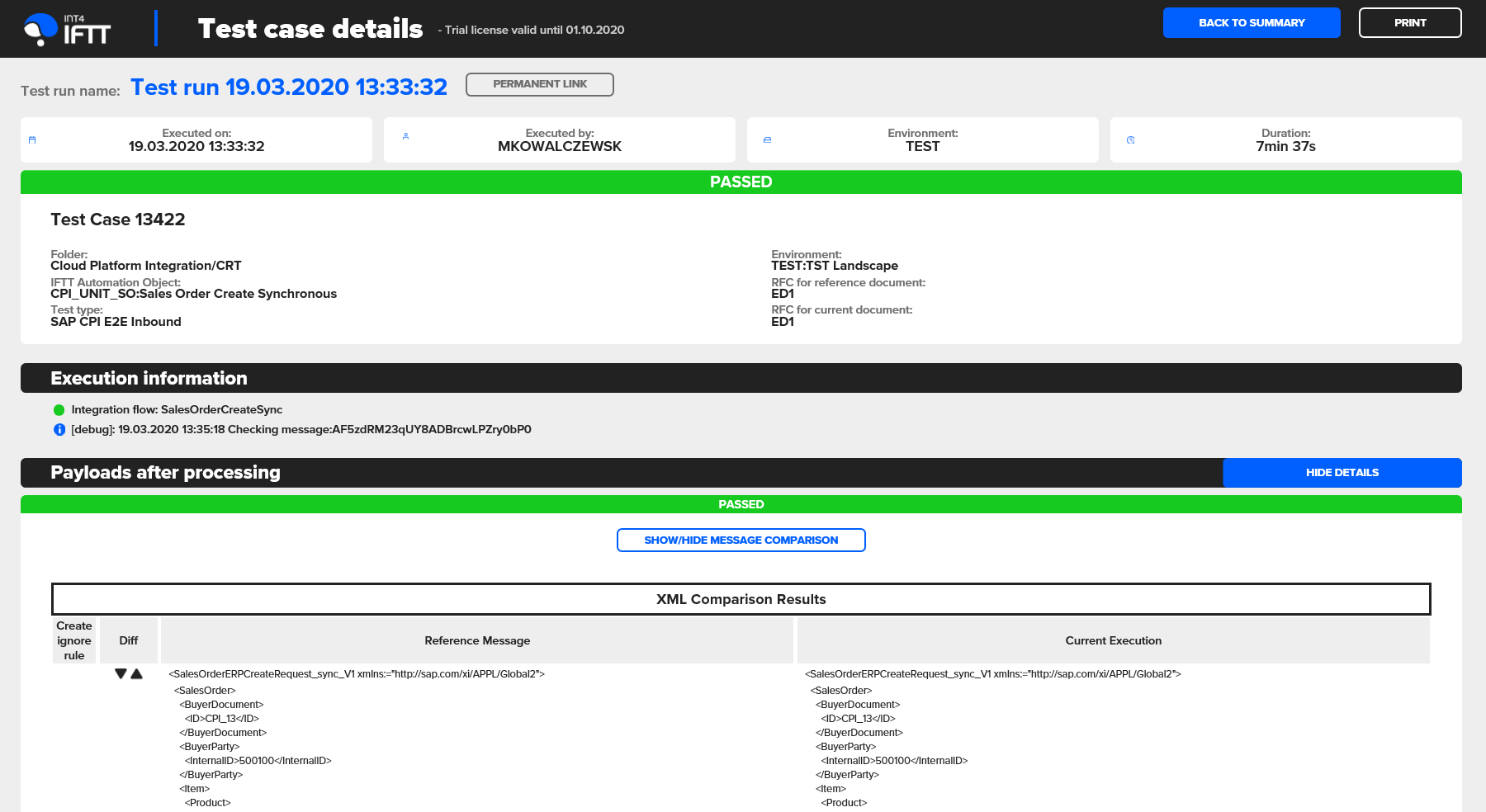
Task: Go back to summary
Action: [x=1251, y=23]
